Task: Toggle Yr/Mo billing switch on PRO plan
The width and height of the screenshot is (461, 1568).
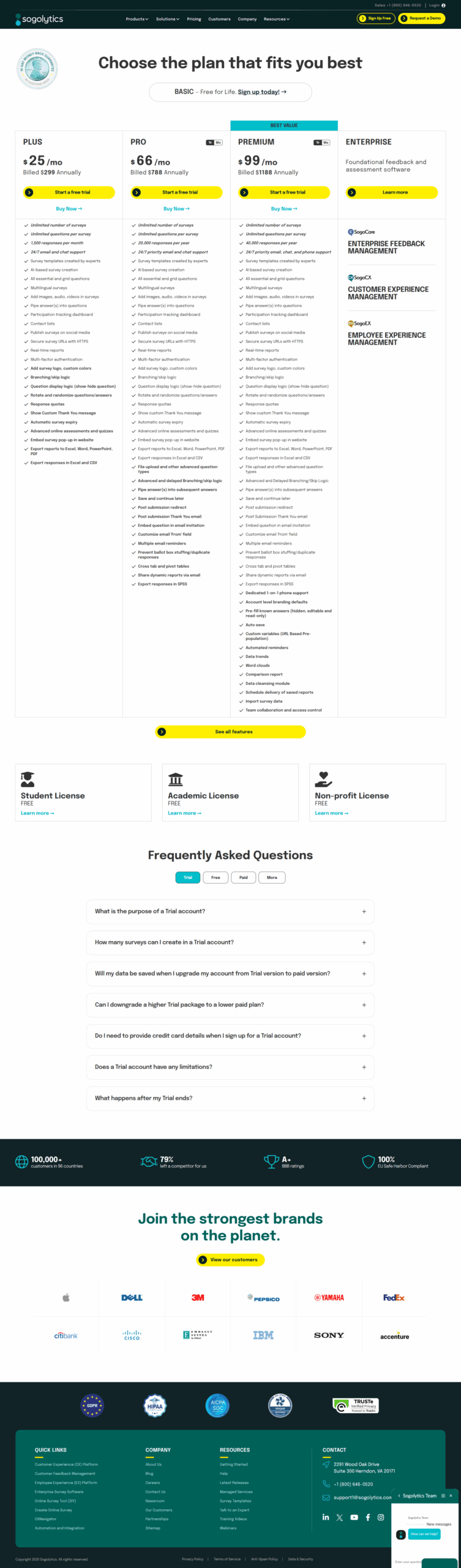Action: tap(214, 142)
